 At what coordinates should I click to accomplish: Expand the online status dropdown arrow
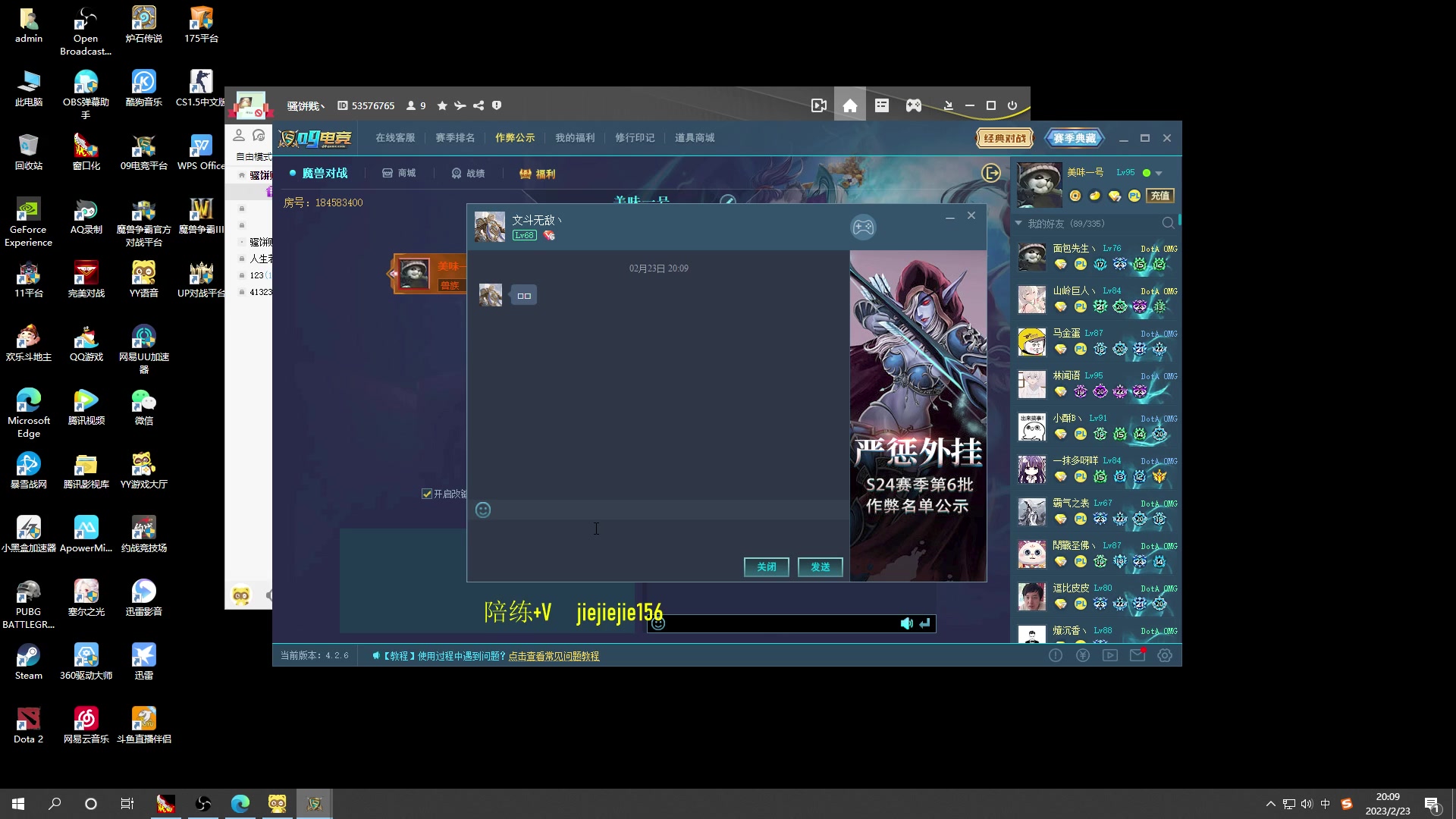coord(1159,174)
